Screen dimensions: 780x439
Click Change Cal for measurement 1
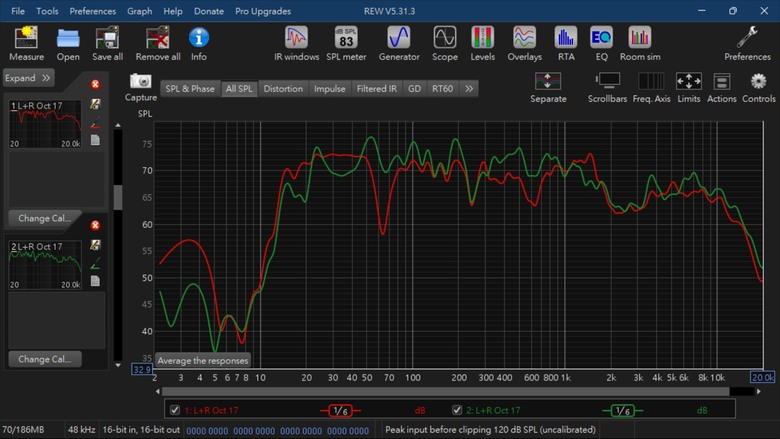[45, 218]
